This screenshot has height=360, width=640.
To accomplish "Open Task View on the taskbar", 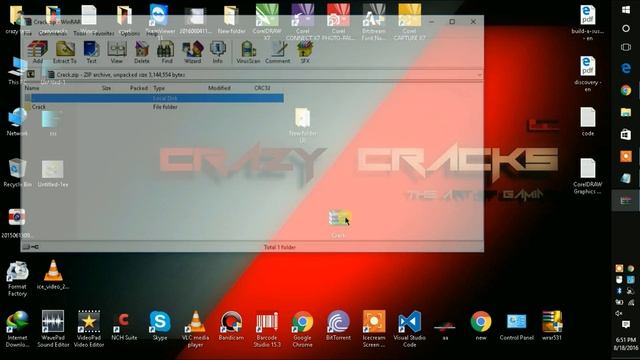I will point(626,47).
